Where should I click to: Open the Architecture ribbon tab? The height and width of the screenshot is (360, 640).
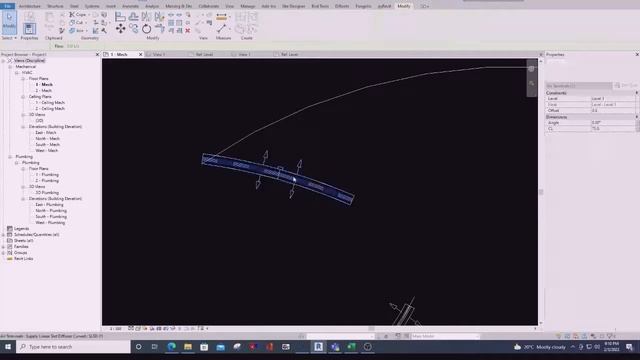[29, 6]
